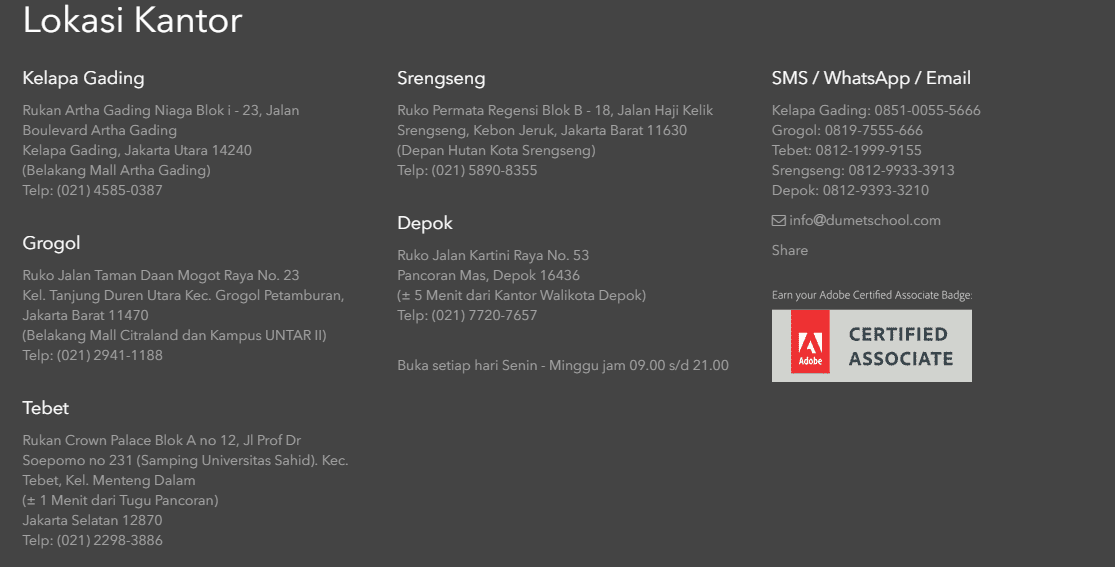Tap Tebet WhatsApp number 0812-1999-9155
The height and width of the screenshot is (567, 1115).
click(x=868, y=151)
